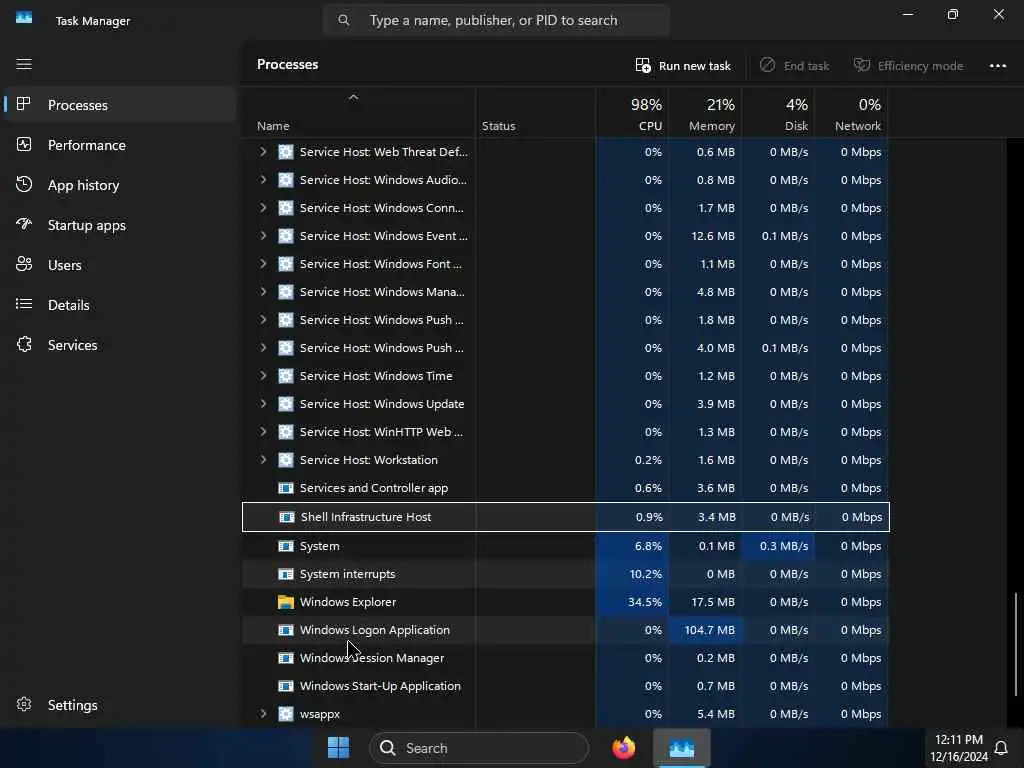Expand Service Host: Windows Update row

point(263,404)
